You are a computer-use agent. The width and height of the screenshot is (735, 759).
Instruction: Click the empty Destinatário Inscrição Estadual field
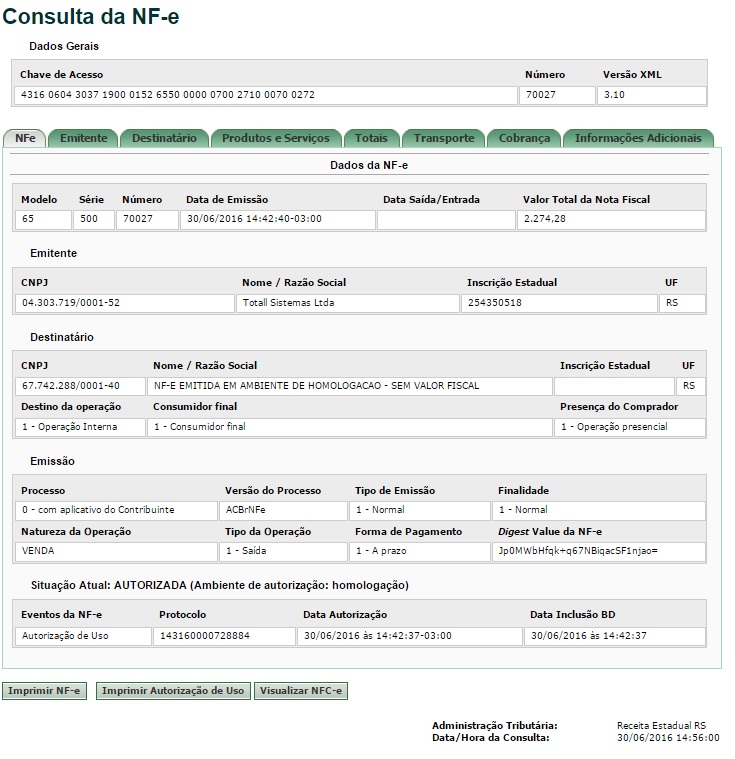click(614, 386)
